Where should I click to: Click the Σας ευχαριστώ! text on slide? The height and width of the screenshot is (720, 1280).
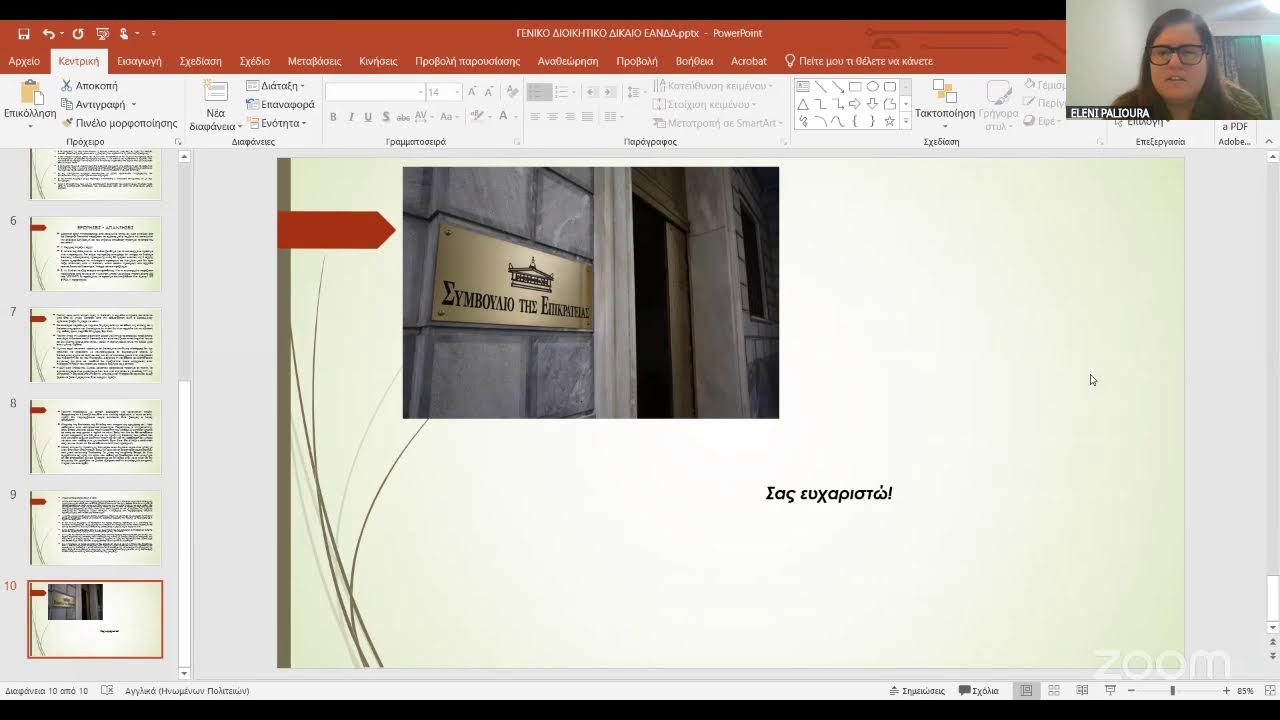(829, 493)
